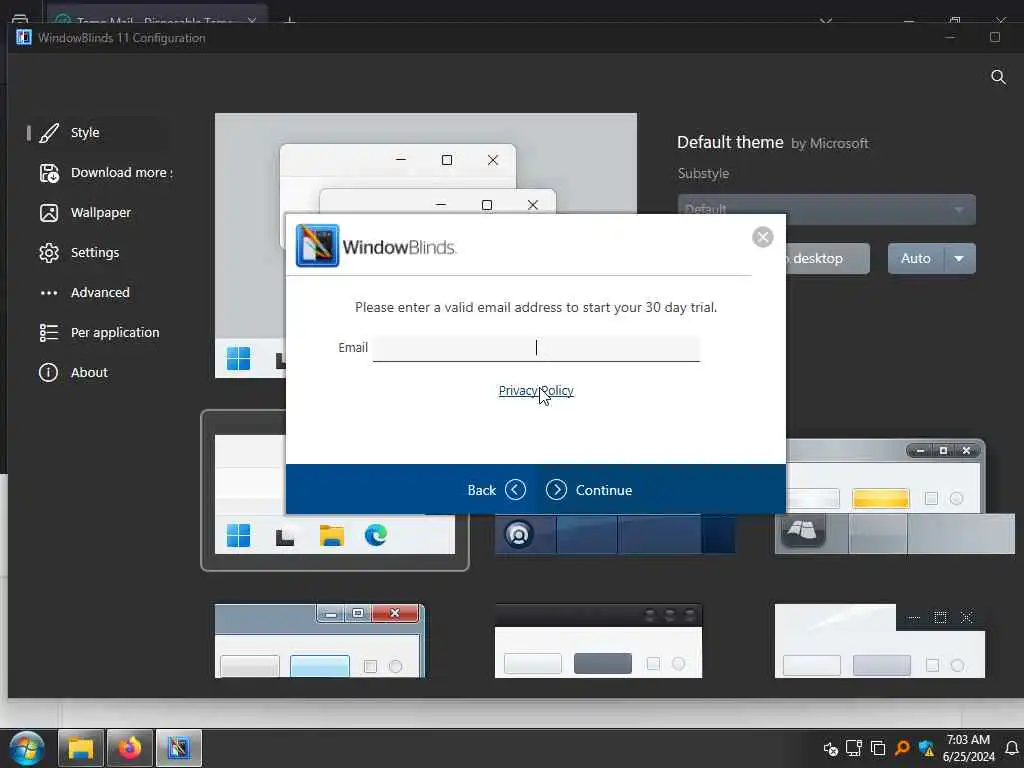Viewport: 1024px width, 768px height.
Task: Go Back in the trial dialog
Action: click(496, 490)
